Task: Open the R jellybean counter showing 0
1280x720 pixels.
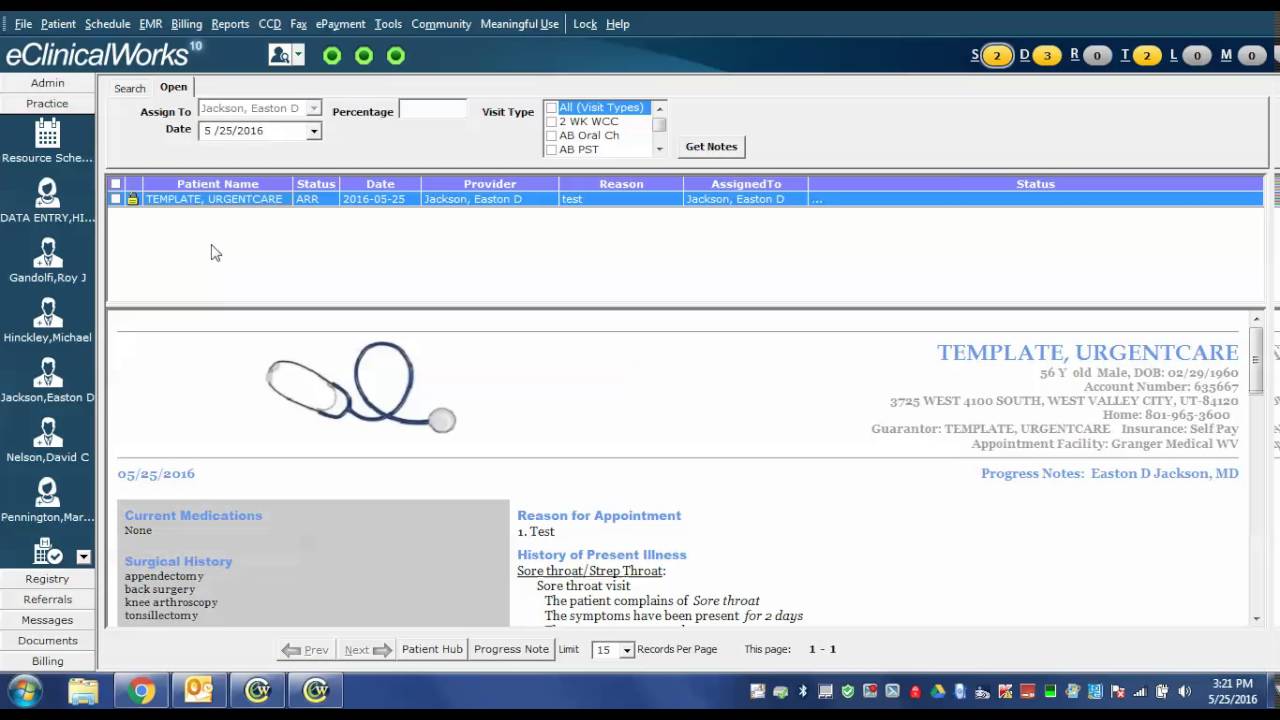Action: [x=1097, y=56]
